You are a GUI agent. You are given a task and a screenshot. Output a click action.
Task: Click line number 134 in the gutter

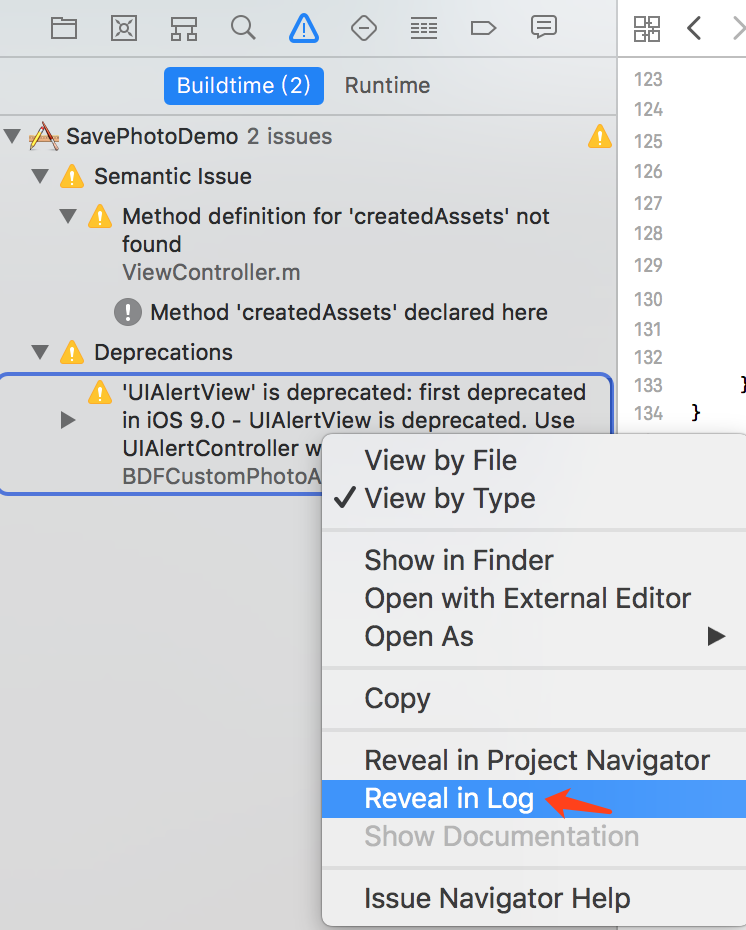pyautogui.click(x=648, y=413)
